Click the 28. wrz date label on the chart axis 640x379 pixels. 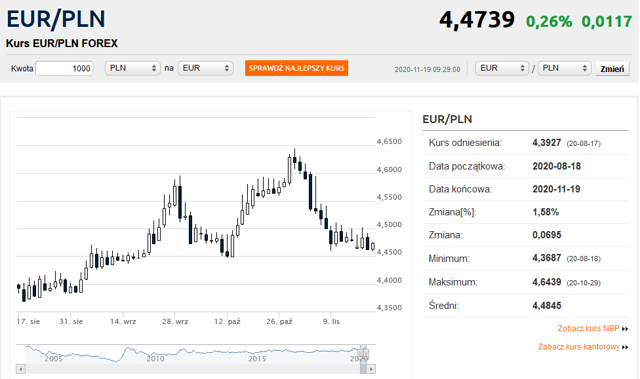[175, 321]
